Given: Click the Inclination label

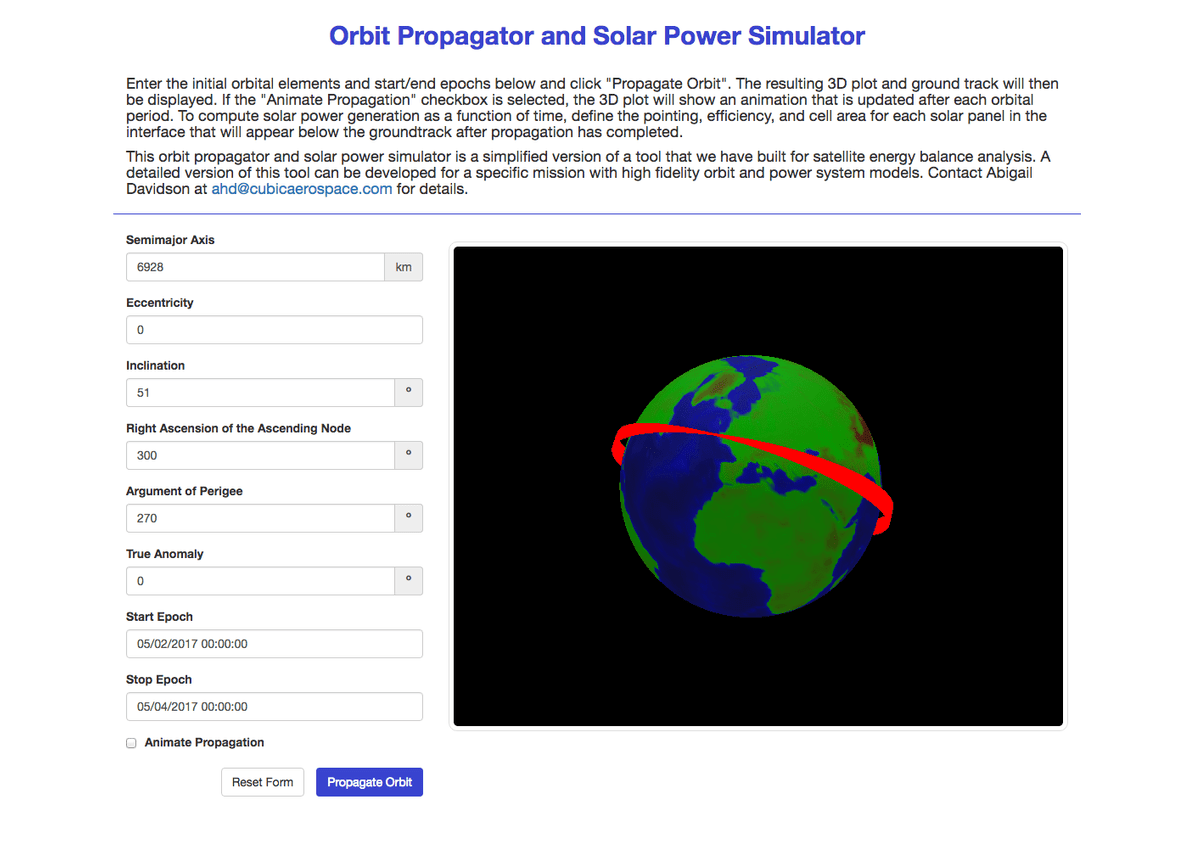Looking at the screenshot, I should tap(155, 366).
